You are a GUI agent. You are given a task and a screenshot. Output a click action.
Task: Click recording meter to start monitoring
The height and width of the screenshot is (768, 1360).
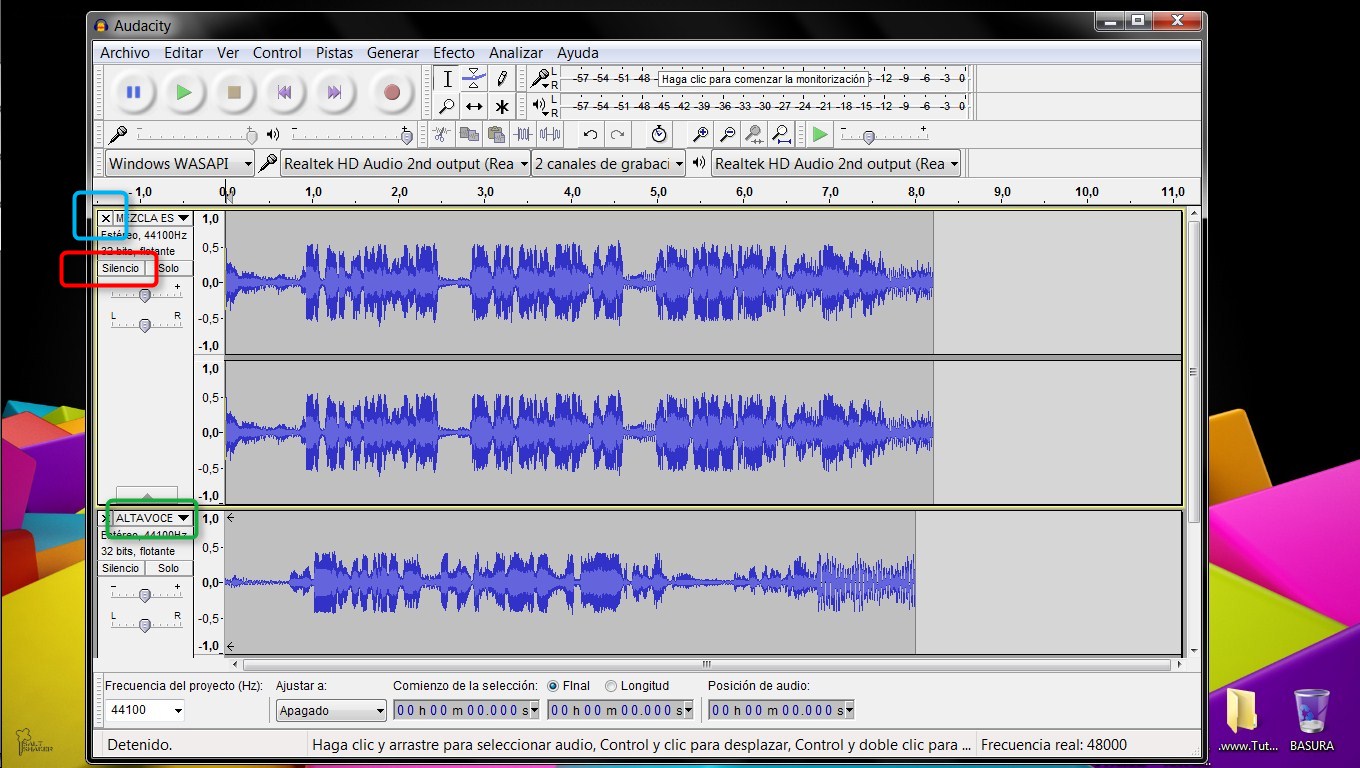[764, 78]
